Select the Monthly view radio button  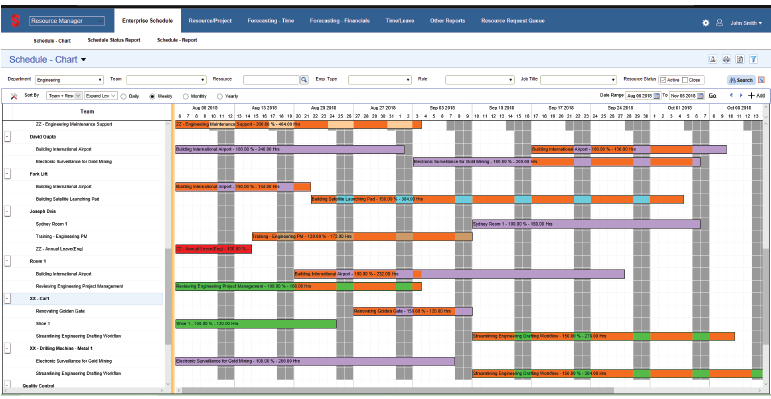pyautogui.click(x=186, y=96)
